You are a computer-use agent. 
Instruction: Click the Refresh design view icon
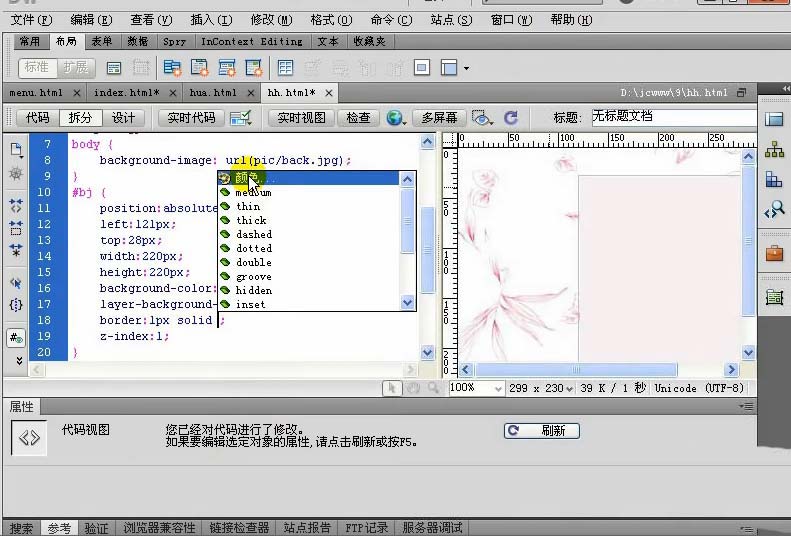(x=511, y=118)
